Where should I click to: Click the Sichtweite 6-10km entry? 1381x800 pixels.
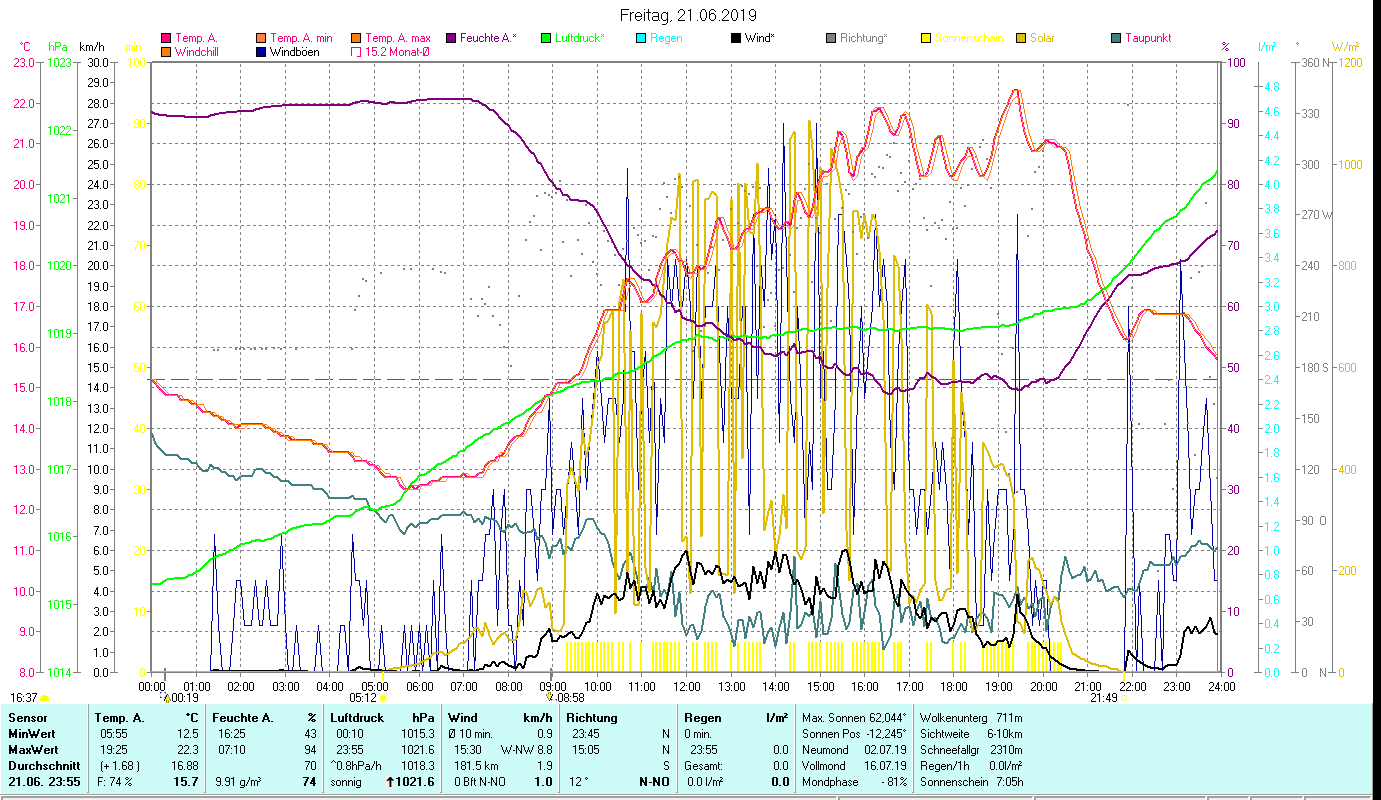click(x=971, y=734)
